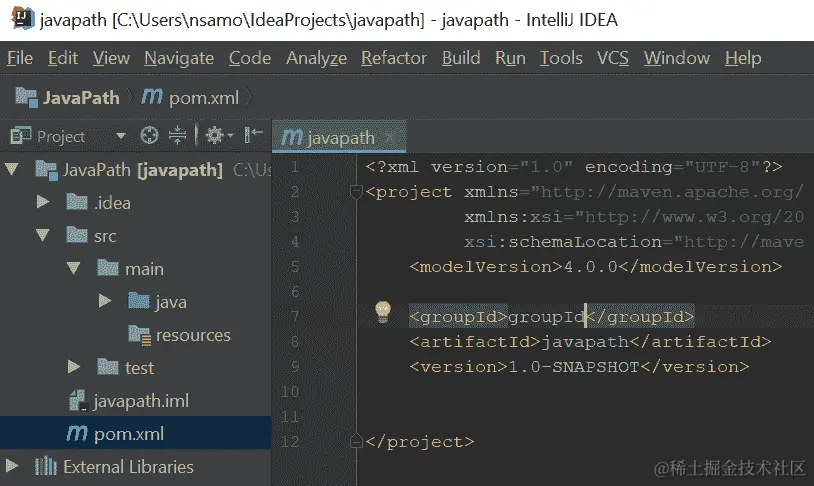The width and height of the screenshot is (814, 486).
Task: Expand External Libraries arrow
Action: [11, 465]
